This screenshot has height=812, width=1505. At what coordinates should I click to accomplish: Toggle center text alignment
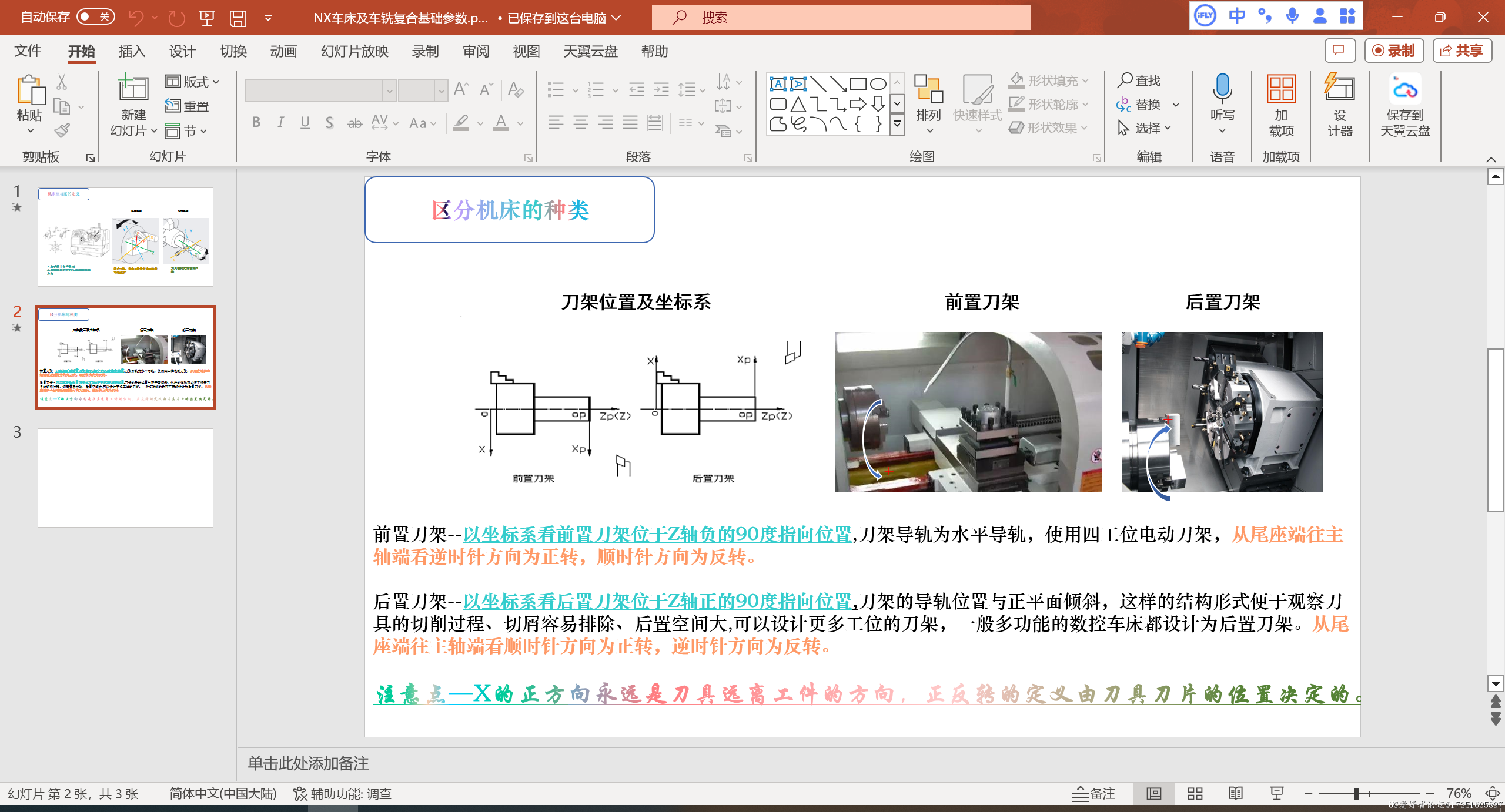coord(581,123)
